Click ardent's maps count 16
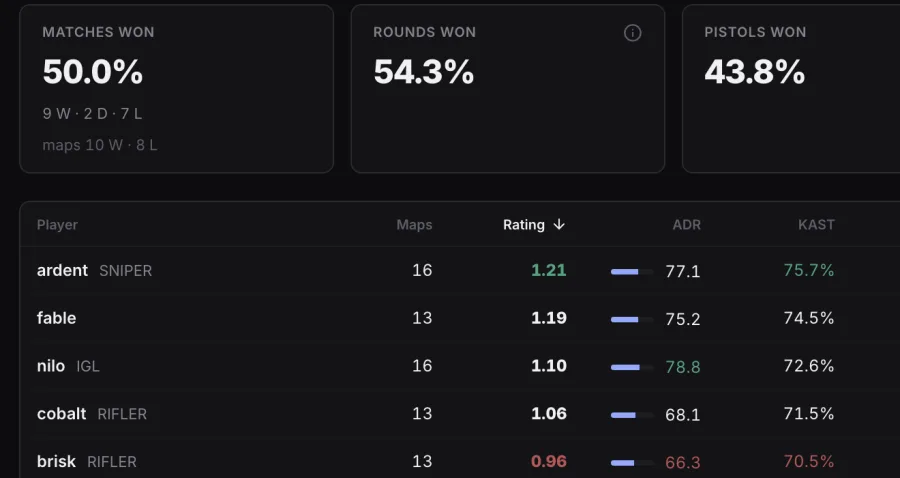The image size is (900, 478). [x=422, y=270]
